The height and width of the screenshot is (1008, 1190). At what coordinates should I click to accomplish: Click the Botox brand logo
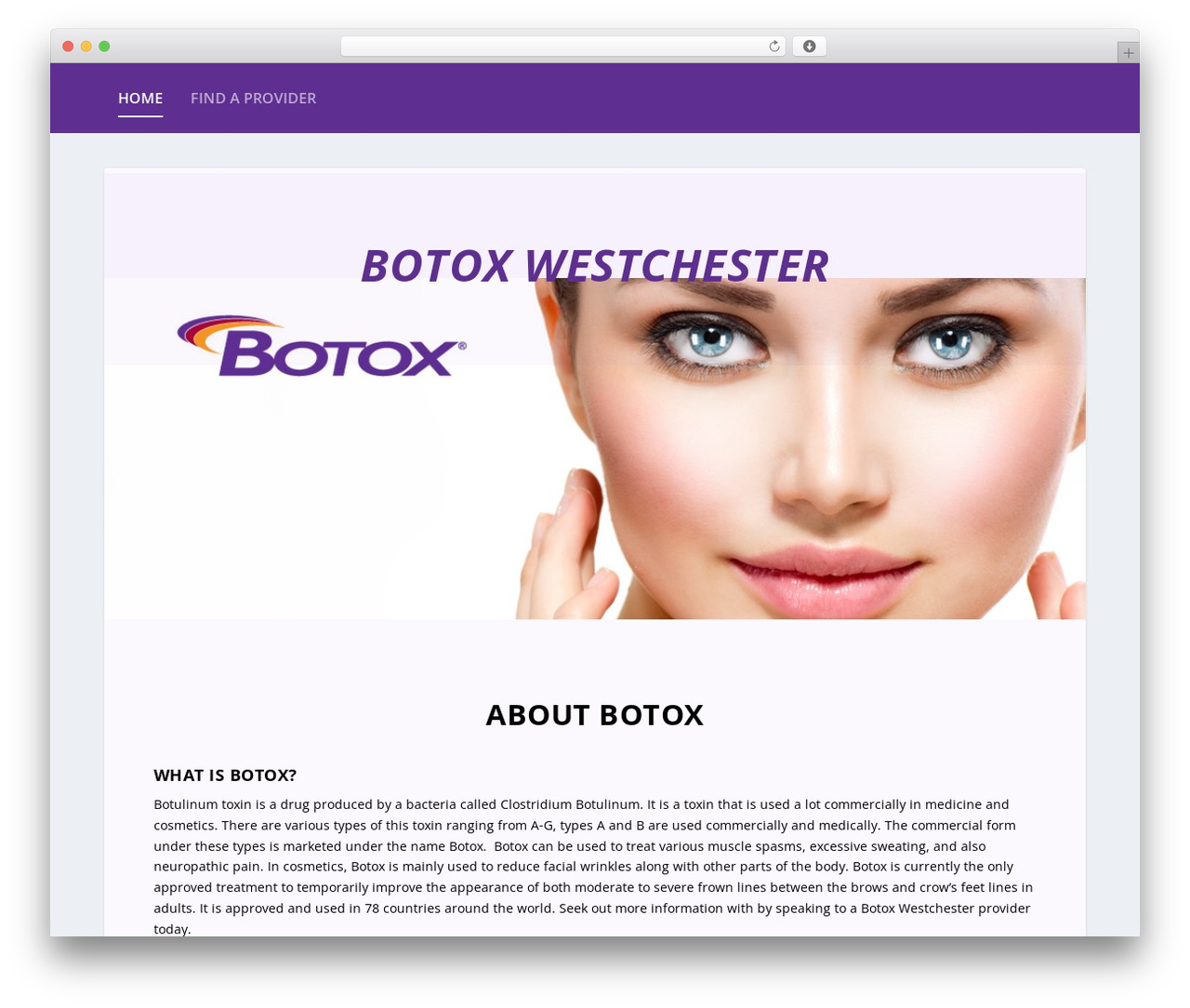coord(322,346)
